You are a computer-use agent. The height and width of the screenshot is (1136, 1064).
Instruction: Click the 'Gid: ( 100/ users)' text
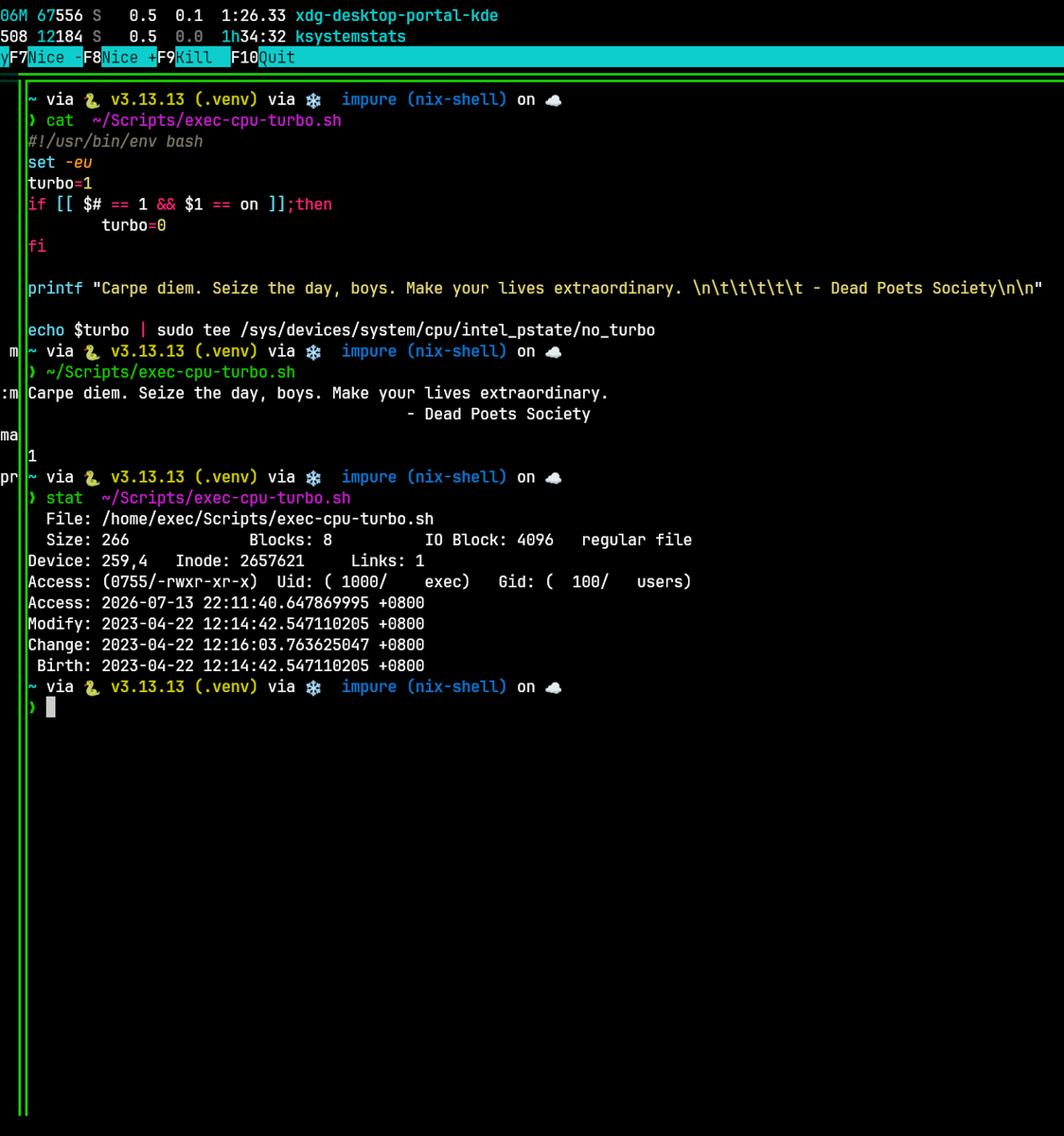click(x=595, y=582)
